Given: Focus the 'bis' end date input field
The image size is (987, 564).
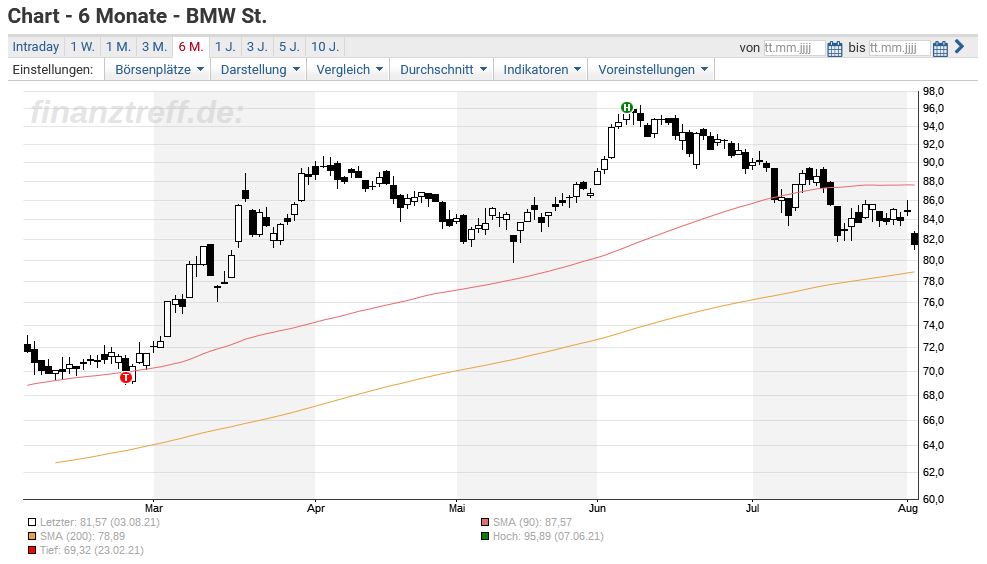Looking at the screenshot, I should [900, 48].
